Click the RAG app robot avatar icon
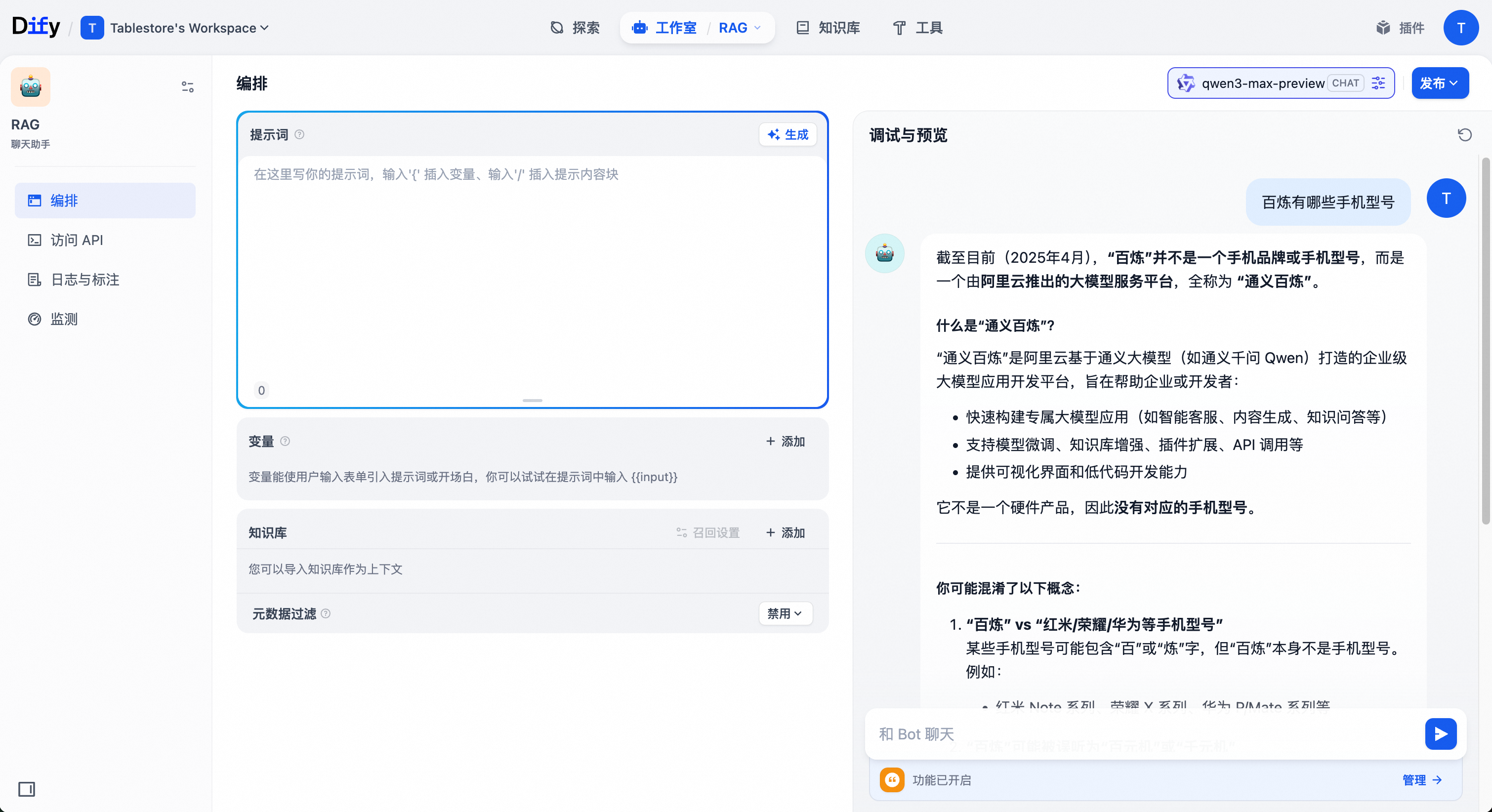1492x812 pixels. click(31, 87)
